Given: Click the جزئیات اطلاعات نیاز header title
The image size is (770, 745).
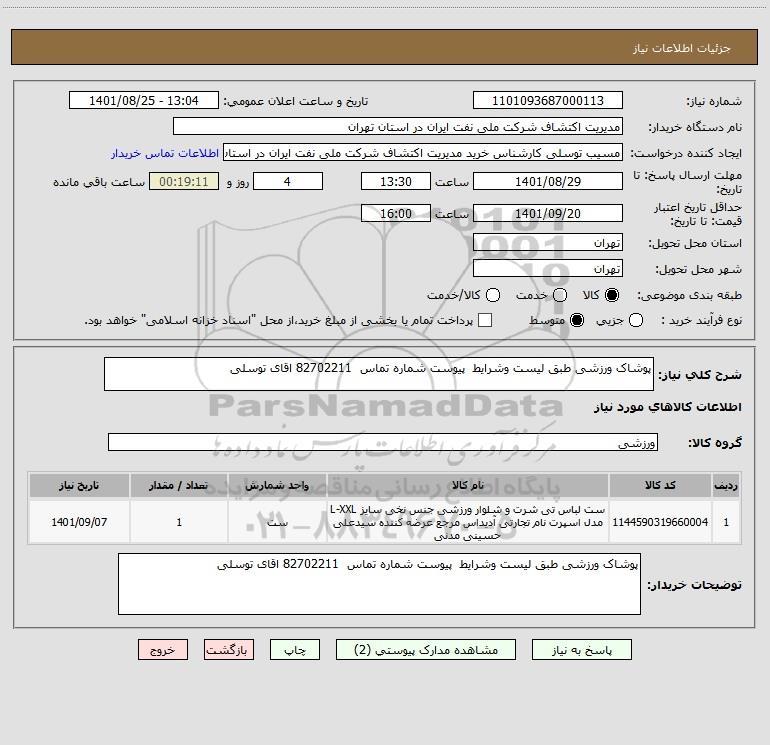Looking at the screenshot, I should tap(682, 48).
